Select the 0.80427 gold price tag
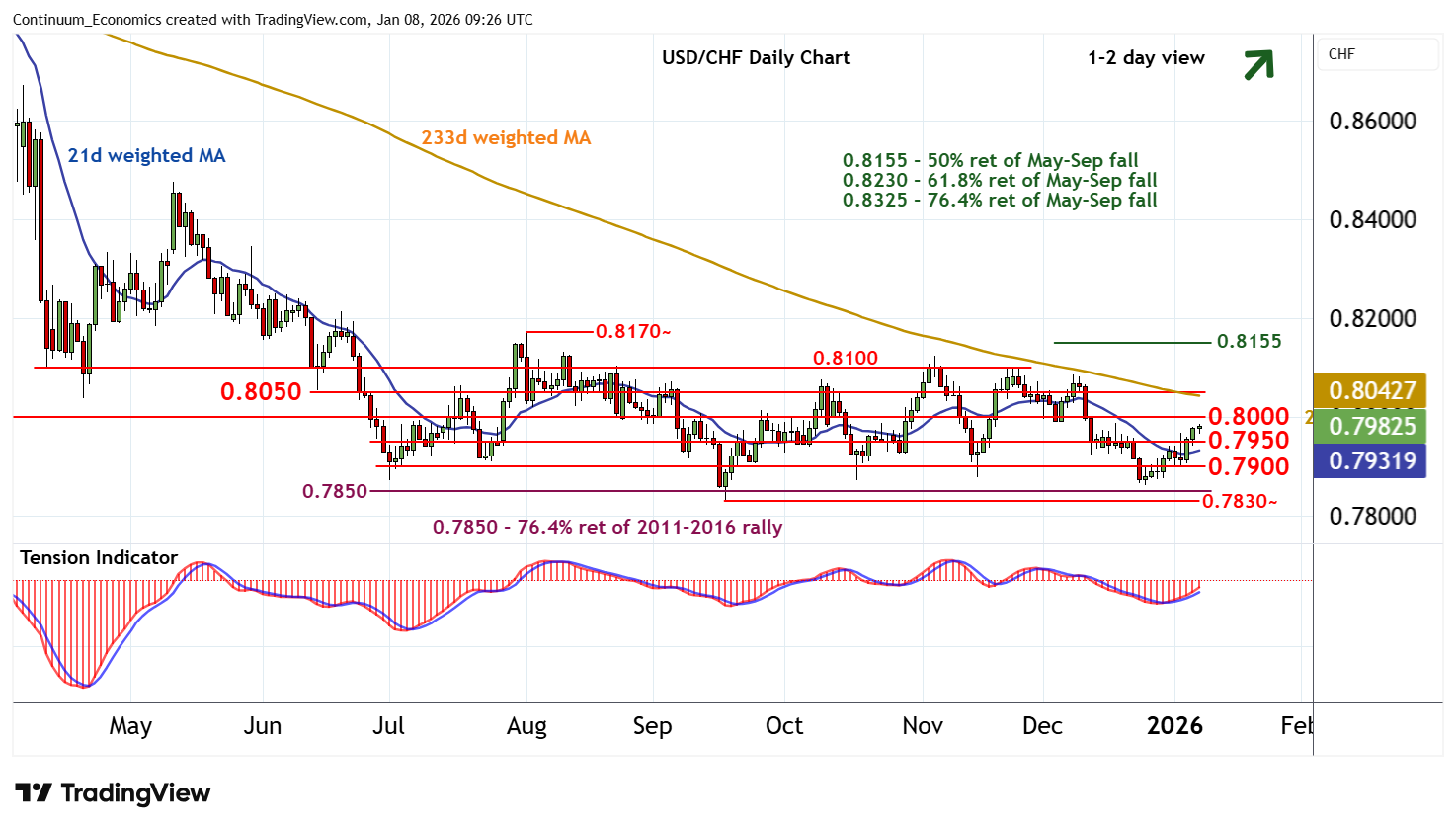Screen dimensions: 1456x830 (1372, 391)
